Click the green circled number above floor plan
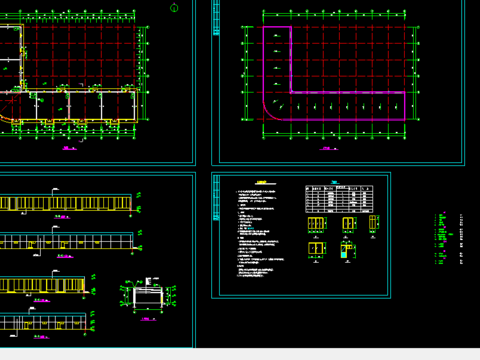Image resolution: width=480 pixels, height=360 pixels. [x=174, y=8]
